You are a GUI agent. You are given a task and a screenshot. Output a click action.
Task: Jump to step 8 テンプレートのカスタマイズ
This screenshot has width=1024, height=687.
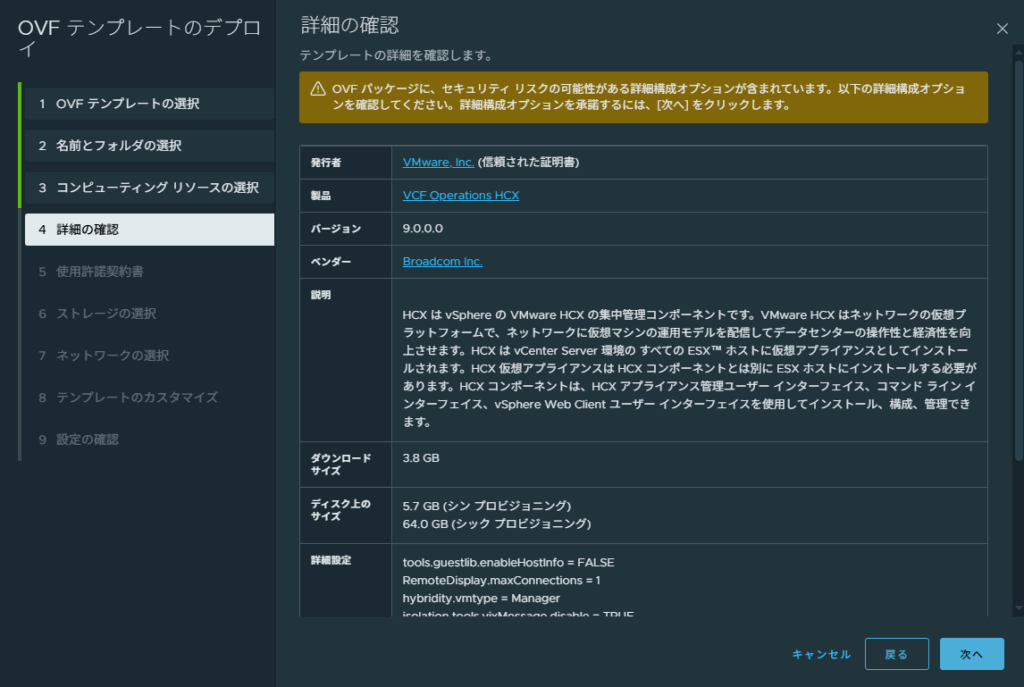[136, 398]
